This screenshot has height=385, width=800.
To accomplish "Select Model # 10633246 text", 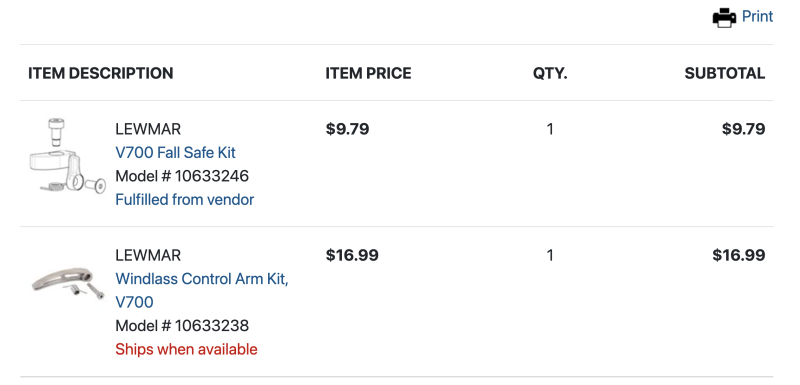I will (x=182, y=176).
